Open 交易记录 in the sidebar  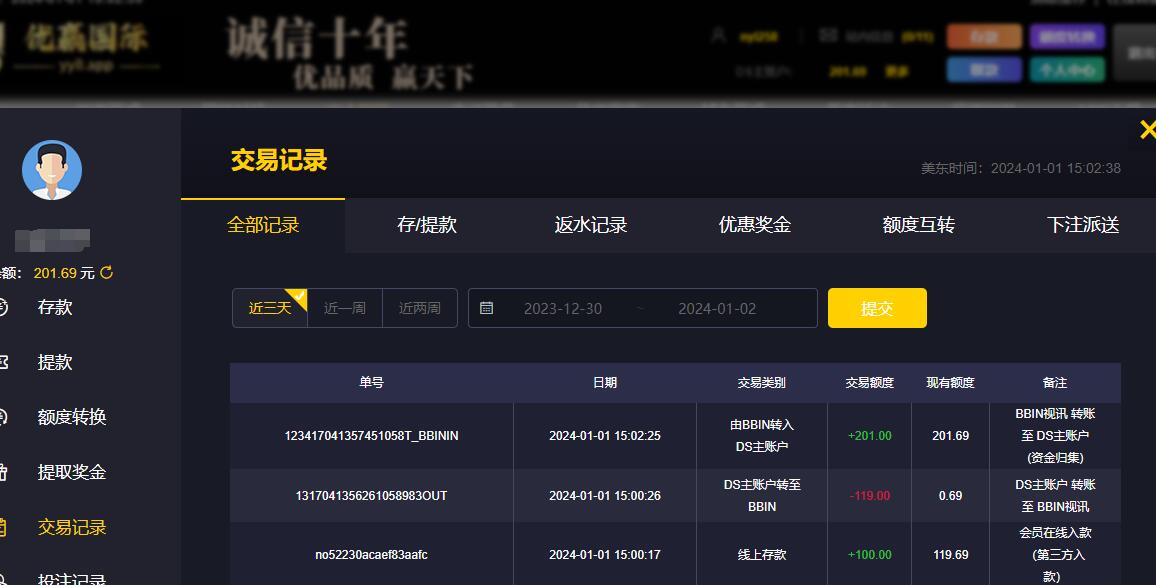point(72,527)
